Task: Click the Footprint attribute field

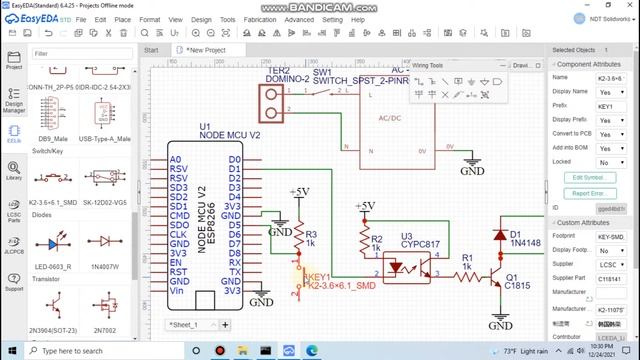Action: pyautogui.click(x=611, y=237)
